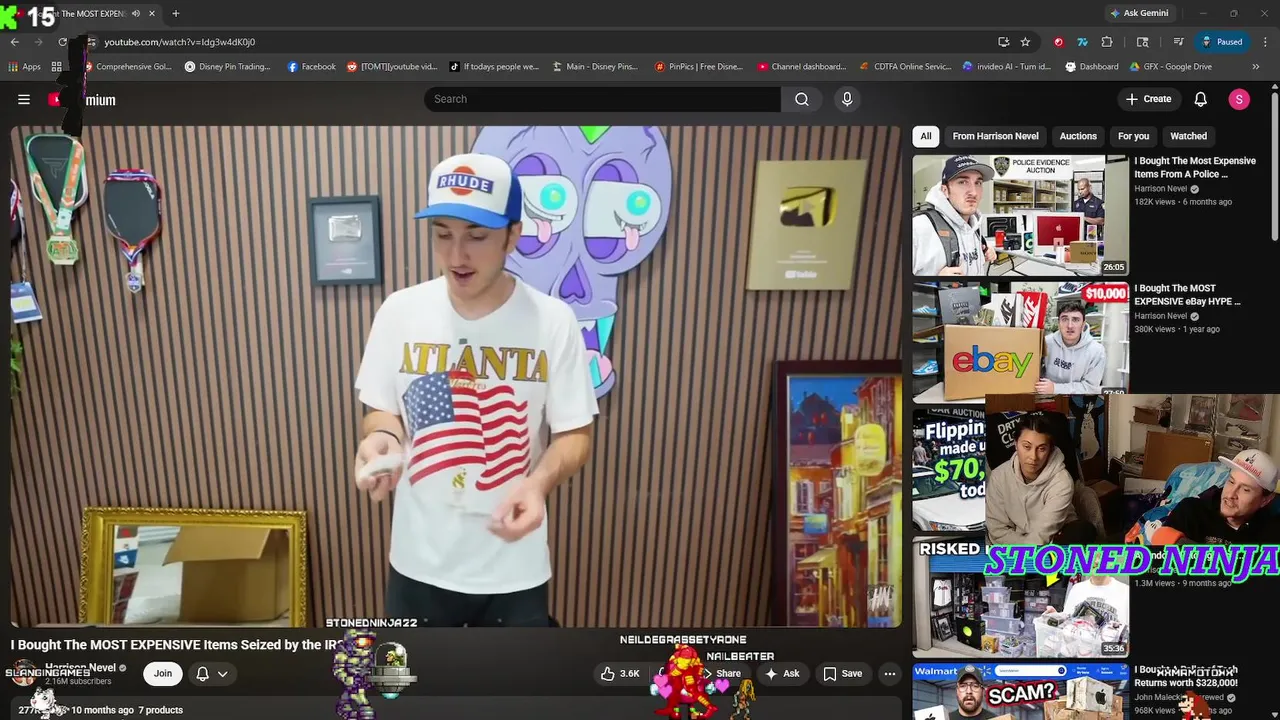The width and height of the screenshot is (1280, 720).
Task: Open the Facebook bookmark
Action: [x=311, y=67]
